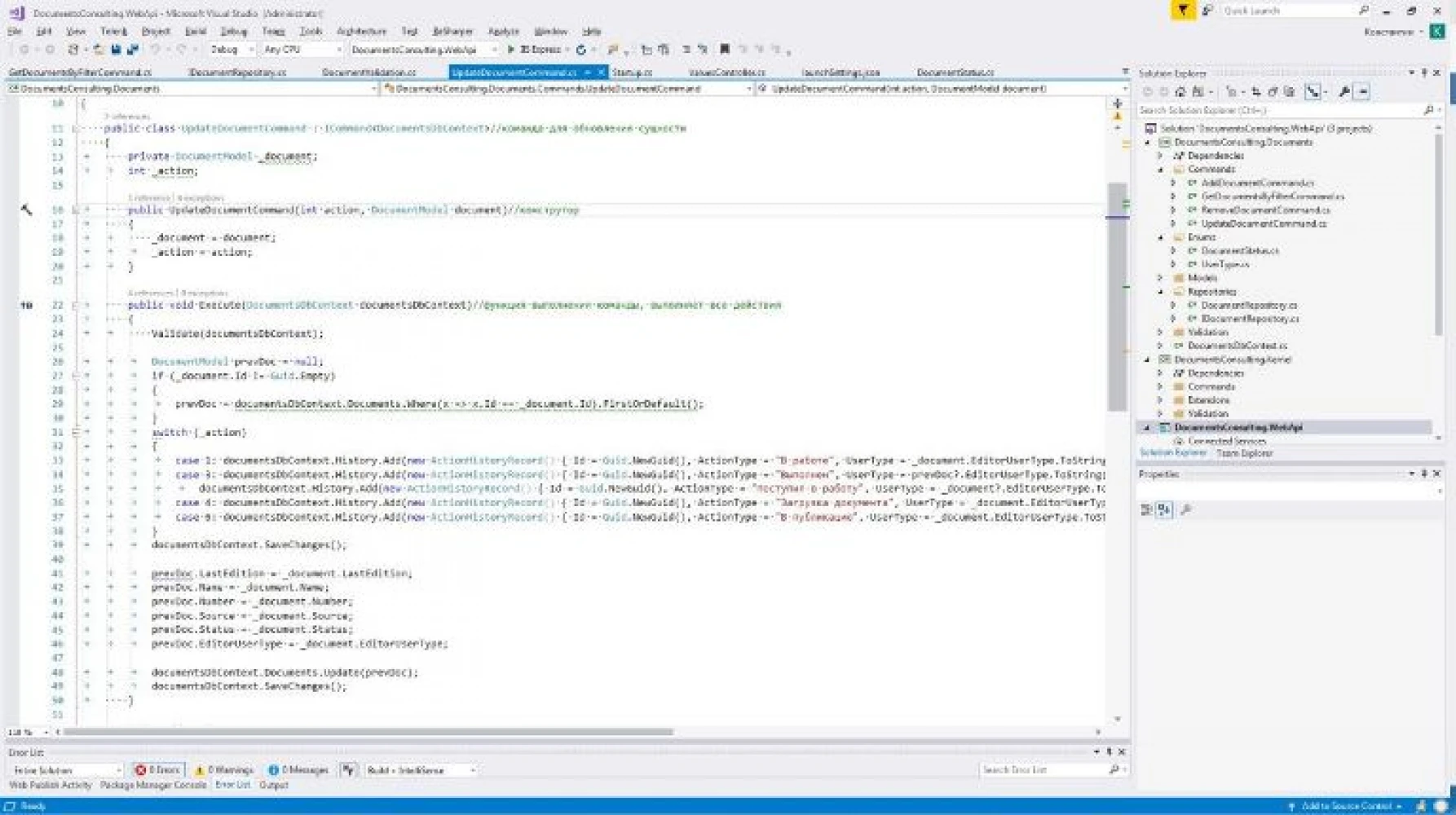This screenshot has width=1456, height=815.
Task: Open the startup project dropdown
Action: pyautogui.click(x=423, y=50)
